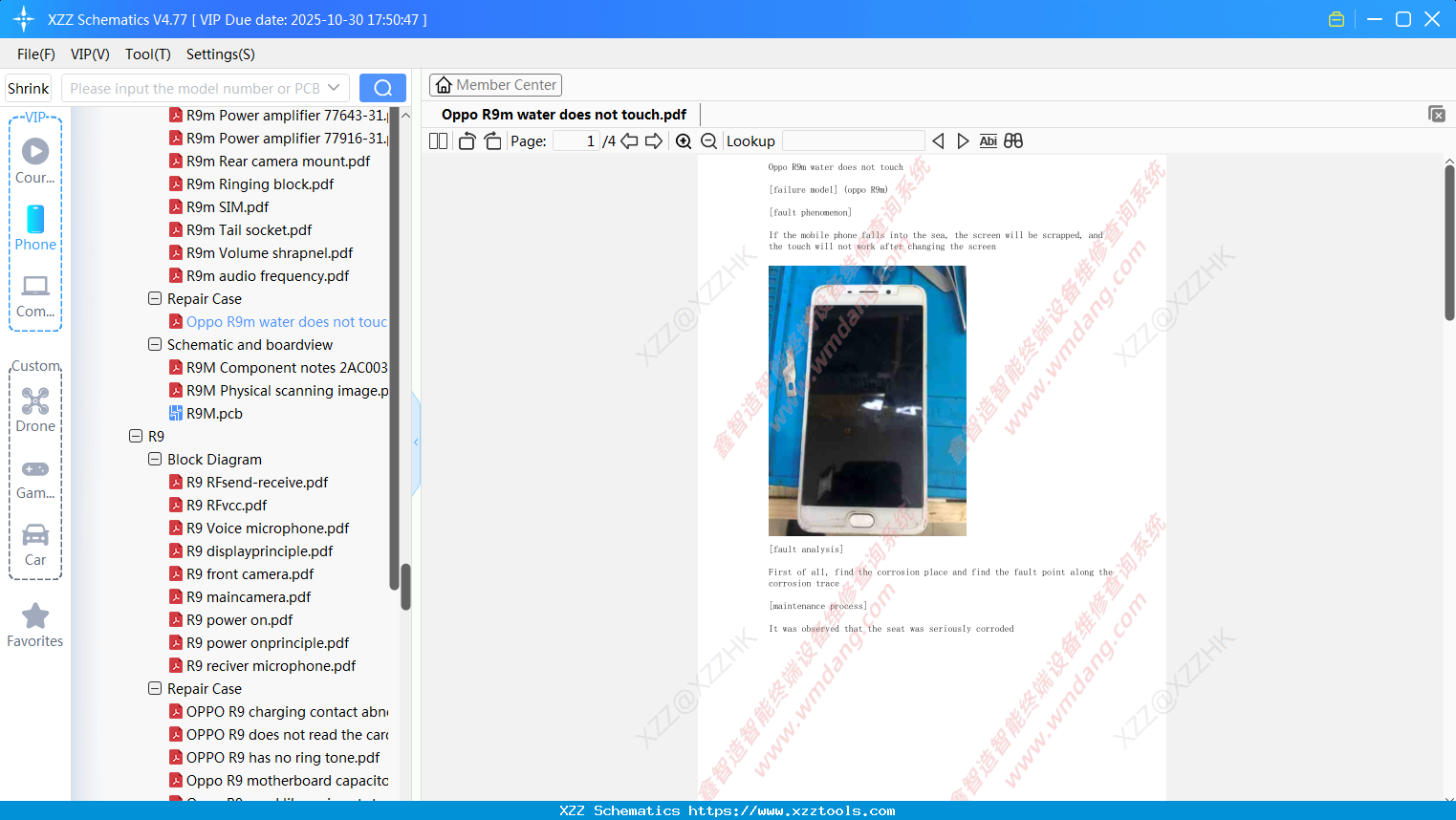Screen dimensions: 1456x820
Task: Open the Course category in sidebar
Action: 35,161
